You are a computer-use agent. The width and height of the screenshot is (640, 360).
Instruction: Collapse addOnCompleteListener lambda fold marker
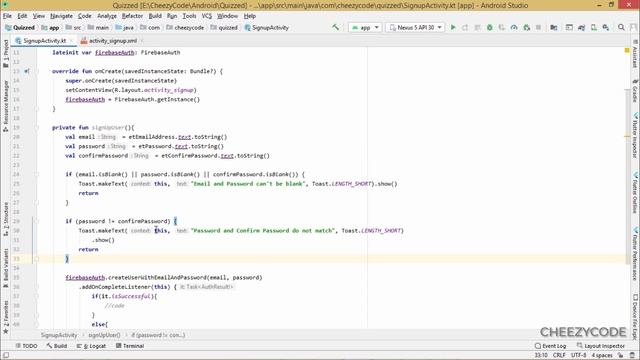coord(36,287)
